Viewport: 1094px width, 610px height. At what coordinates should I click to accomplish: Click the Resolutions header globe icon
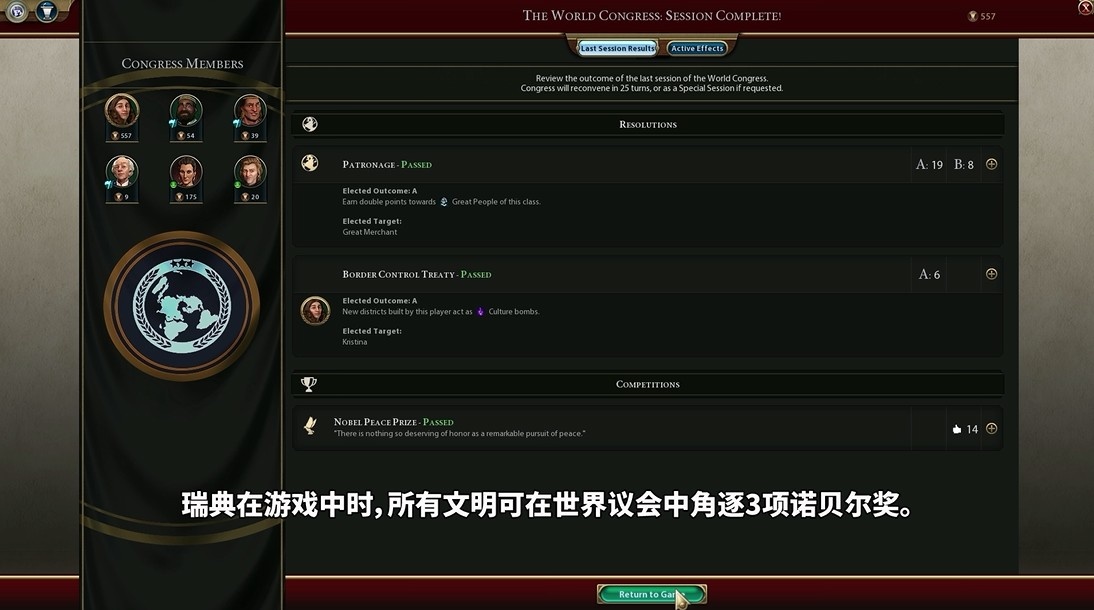tap(310, 124)
